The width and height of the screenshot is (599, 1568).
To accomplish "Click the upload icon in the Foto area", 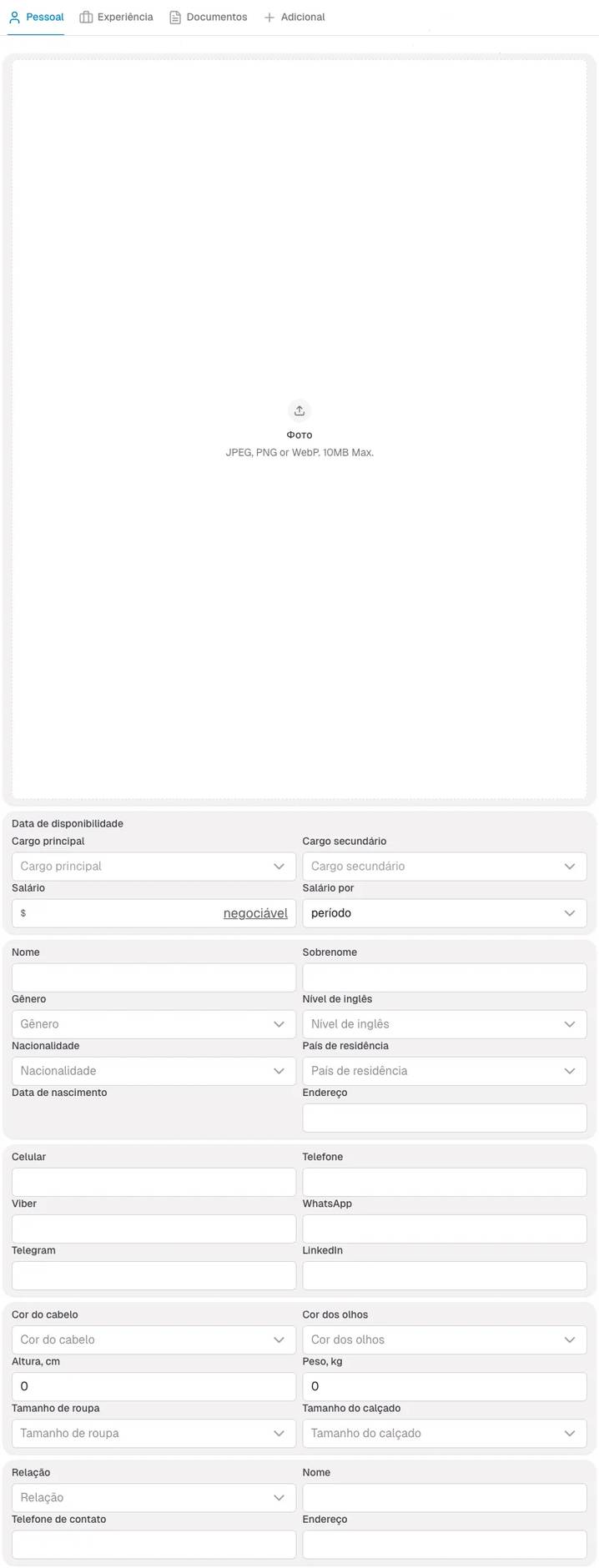I will tap(299, 410).
